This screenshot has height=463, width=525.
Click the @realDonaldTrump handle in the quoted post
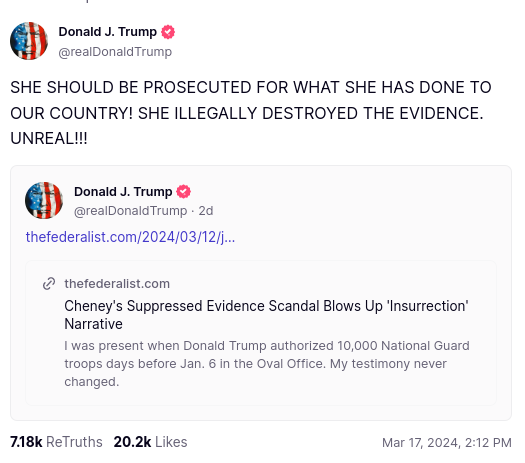point(131,211)
